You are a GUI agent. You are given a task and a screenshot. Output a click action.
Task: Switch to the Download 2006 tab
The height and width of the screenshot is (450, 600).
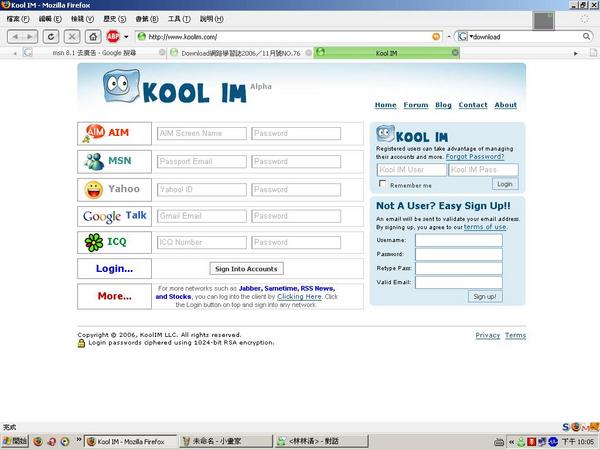240,53
